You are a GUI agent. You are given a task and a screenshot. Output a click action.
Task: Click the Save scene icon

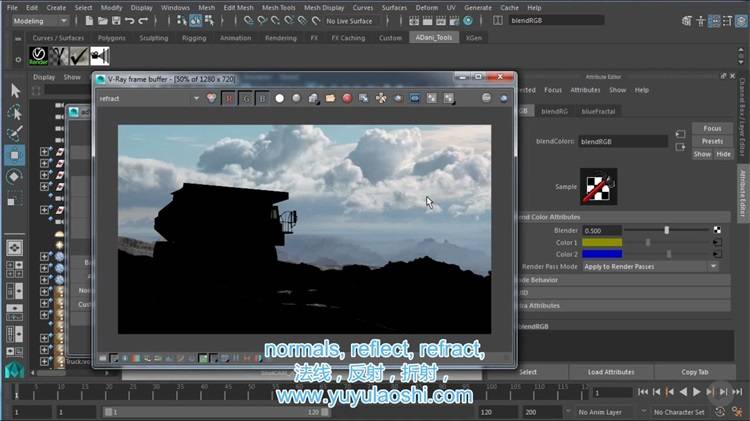click(x=115, y=20)
